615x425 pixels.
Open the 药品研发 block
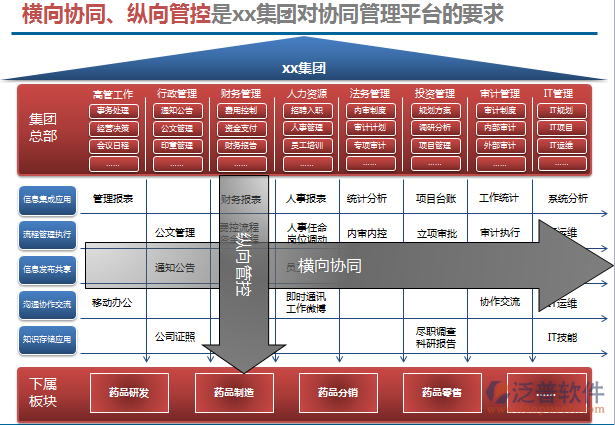(x=129, y=393)
